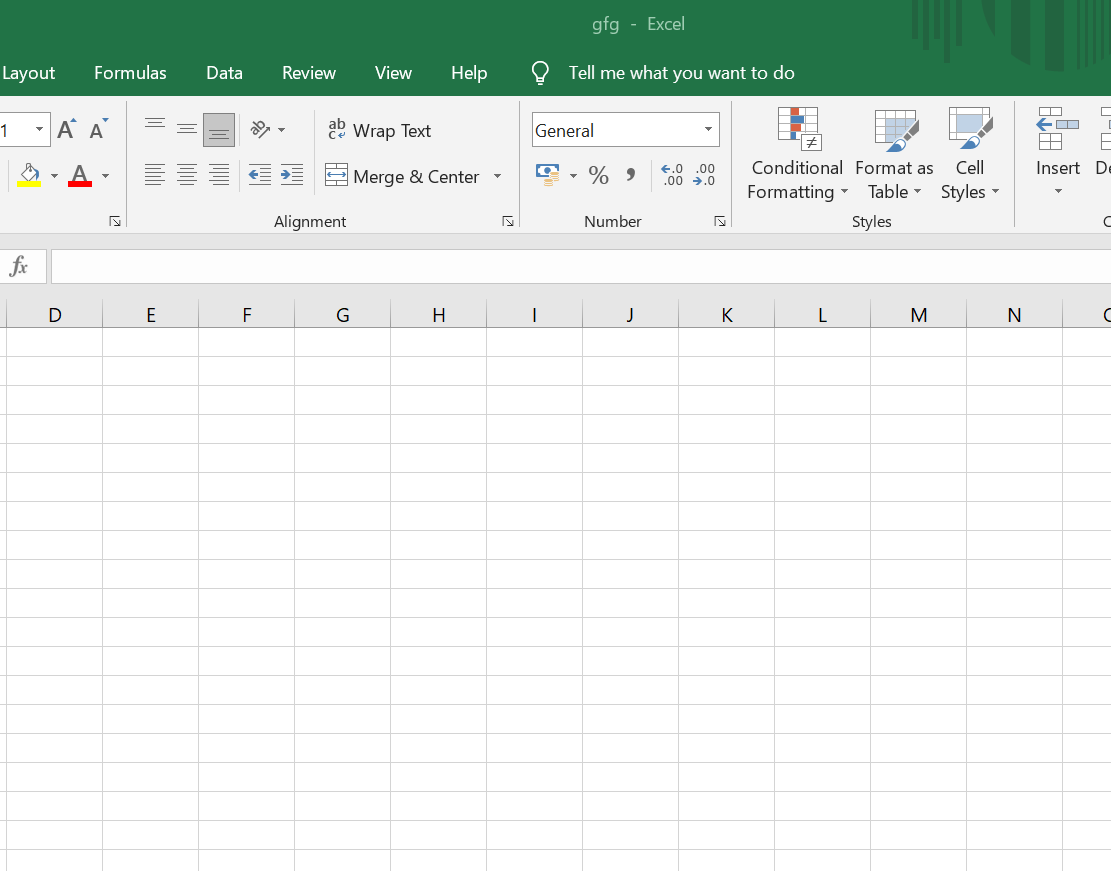1111x871 pixels.
Task: Toggle the Bottom Align button
Action: click(219, 130)
